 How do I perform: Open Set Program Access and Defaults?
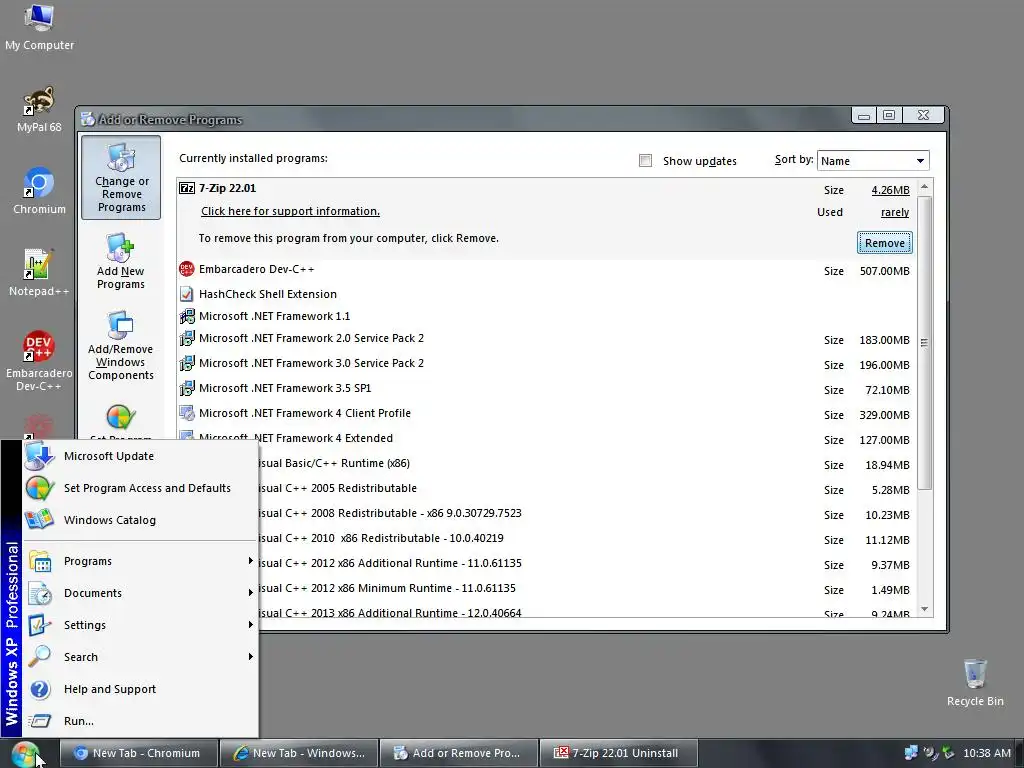(x=140, y=488)
